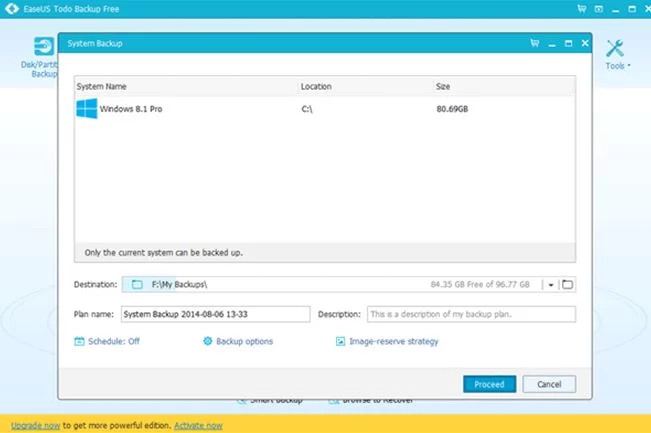Open the dropdown arrow next to Tools
This screenshot has height=433, width=651.
pyautogui.click(x=628, y=66)
